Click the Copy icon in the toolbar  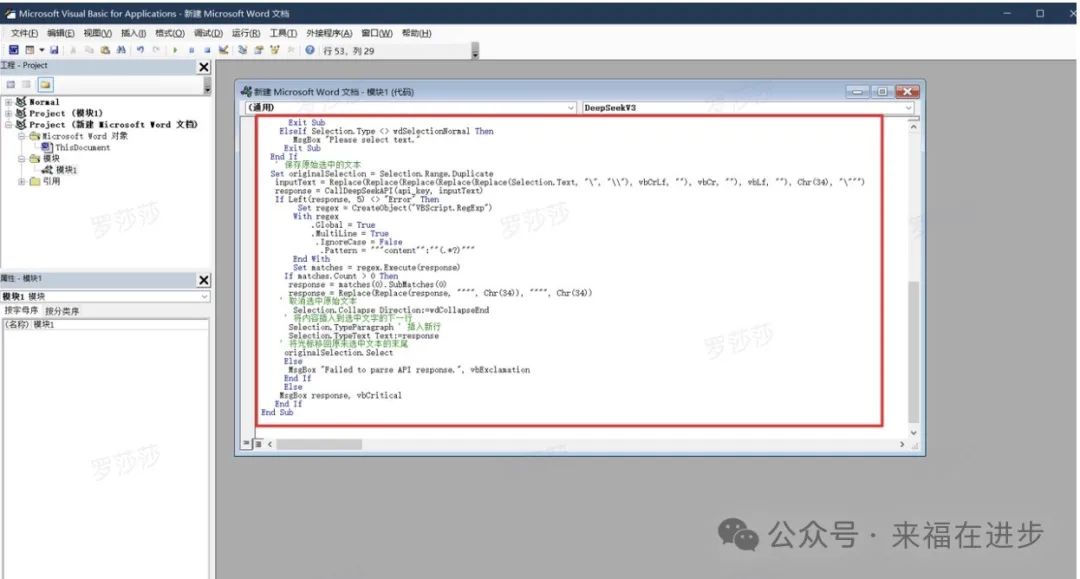click(x=89, y=50)
